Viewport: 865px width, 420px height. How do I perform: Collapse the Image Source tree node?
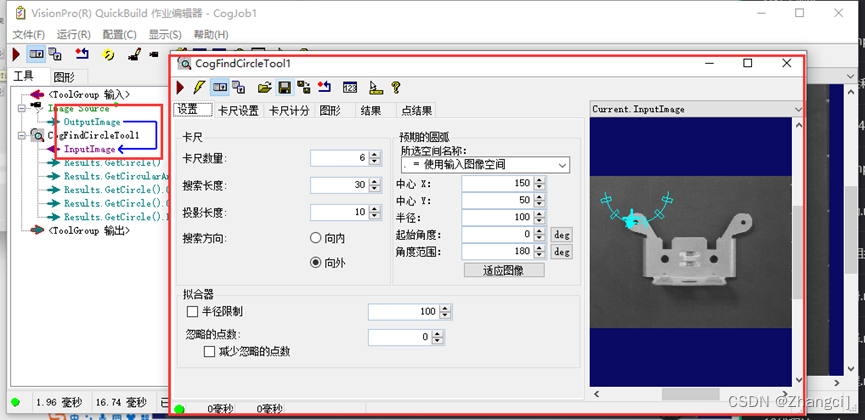(22, 109)
